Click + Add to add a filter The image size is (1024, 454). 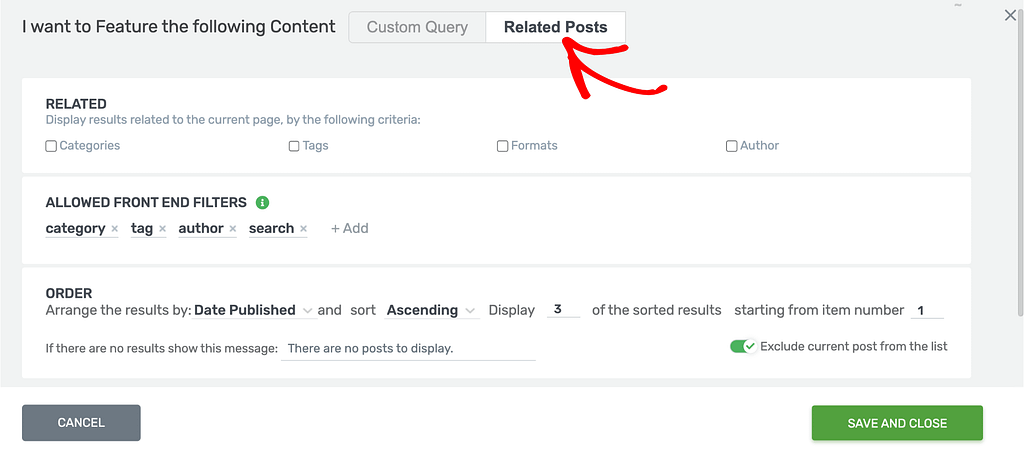(349, 229)
